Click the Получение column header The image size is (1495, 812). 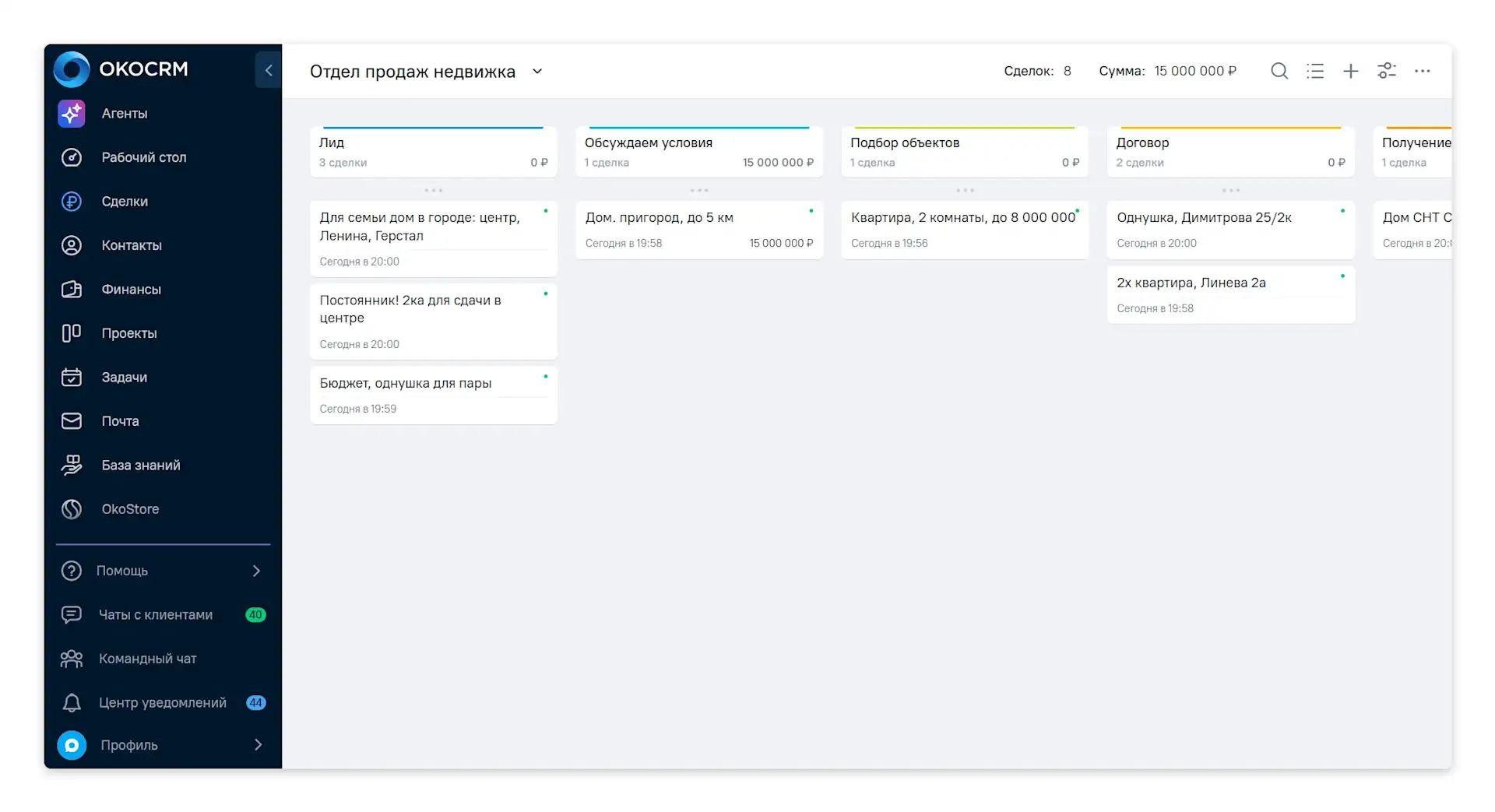click(x=1412, y=152)
